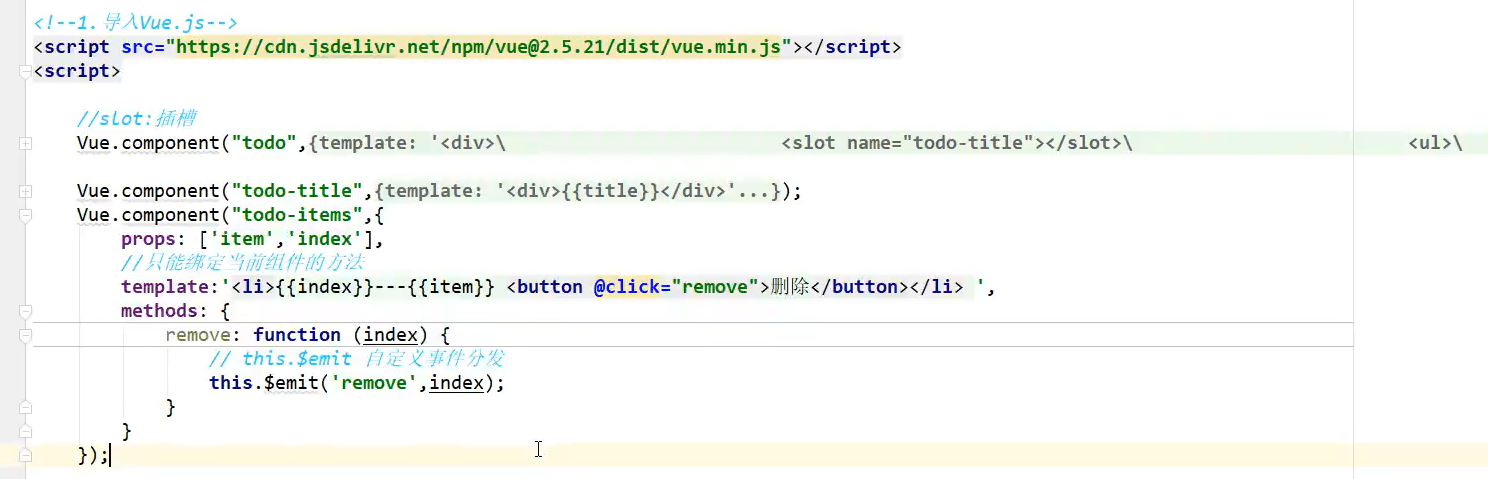Click the @click="remove" attribute
Screen dimensions: 1488x479
coord(677,287)
